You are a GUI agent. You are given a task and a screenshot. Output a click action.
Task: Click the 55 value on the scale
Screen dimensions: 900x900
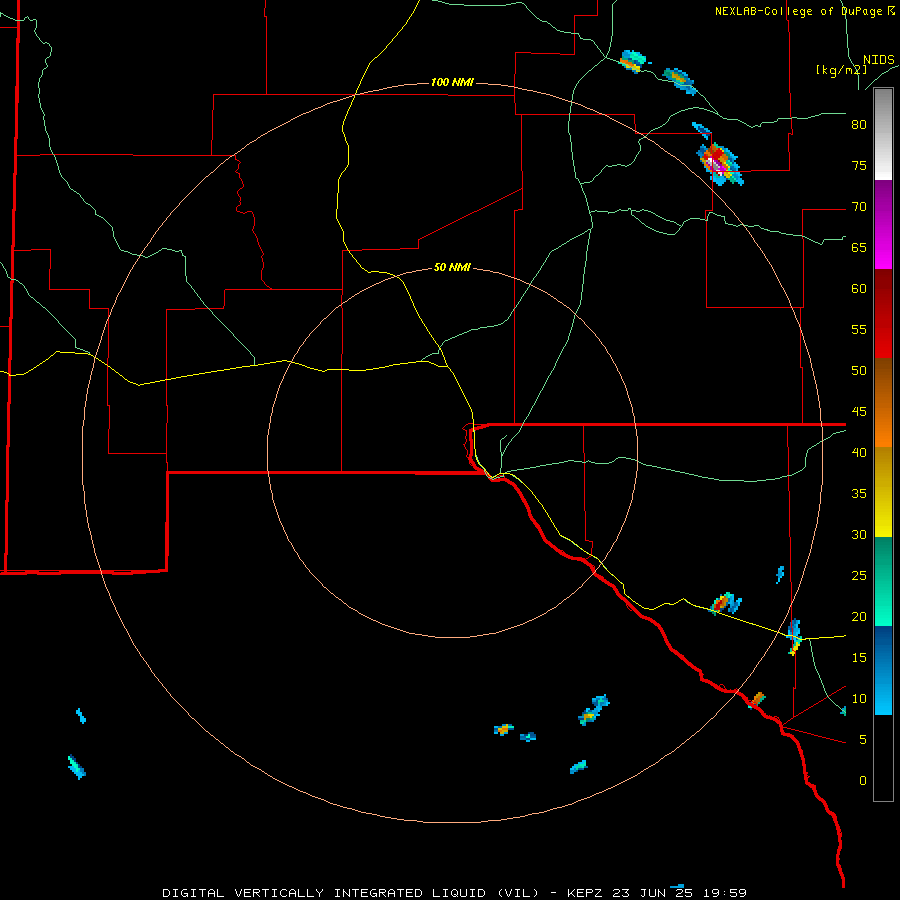click(x=859, y=329)
